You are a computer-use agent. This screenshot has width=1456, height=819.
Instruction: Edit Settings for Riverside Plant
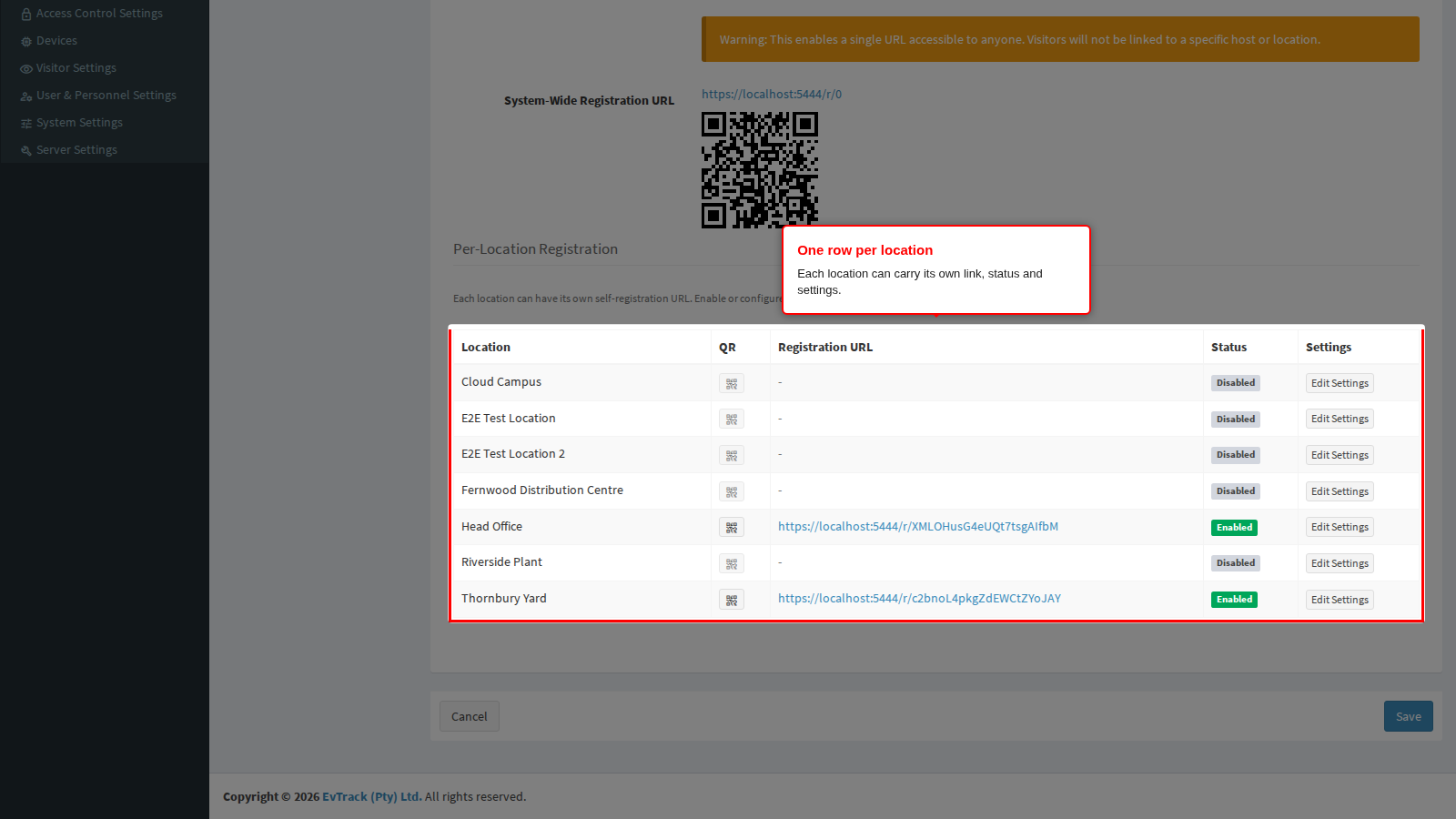[x=1340, y=563]
